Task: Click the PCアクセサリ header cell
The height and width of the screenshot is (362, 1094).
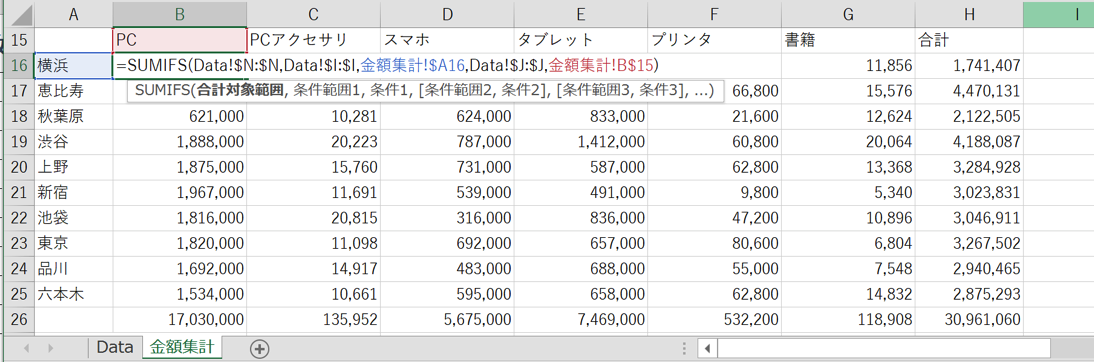Action: coord(313,40)
